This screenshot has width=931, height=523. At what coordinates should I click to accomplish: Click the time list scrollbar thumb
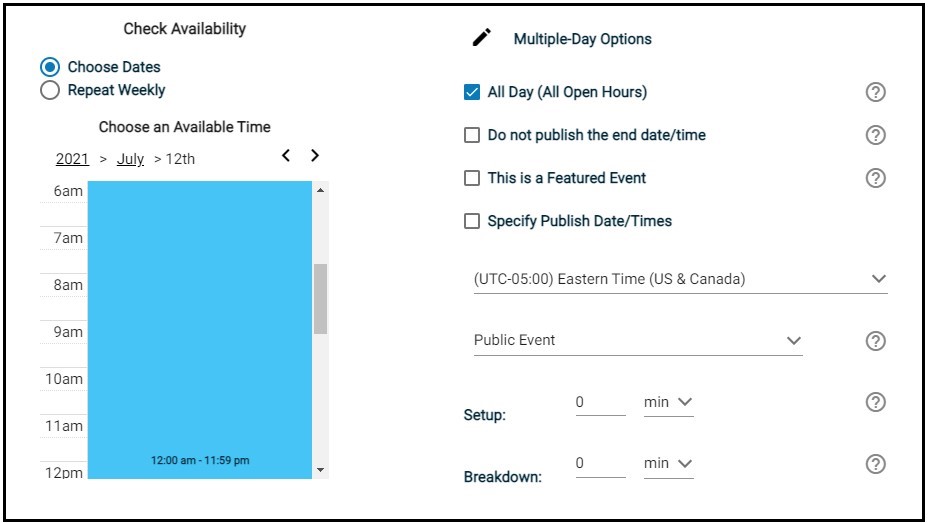320,298
